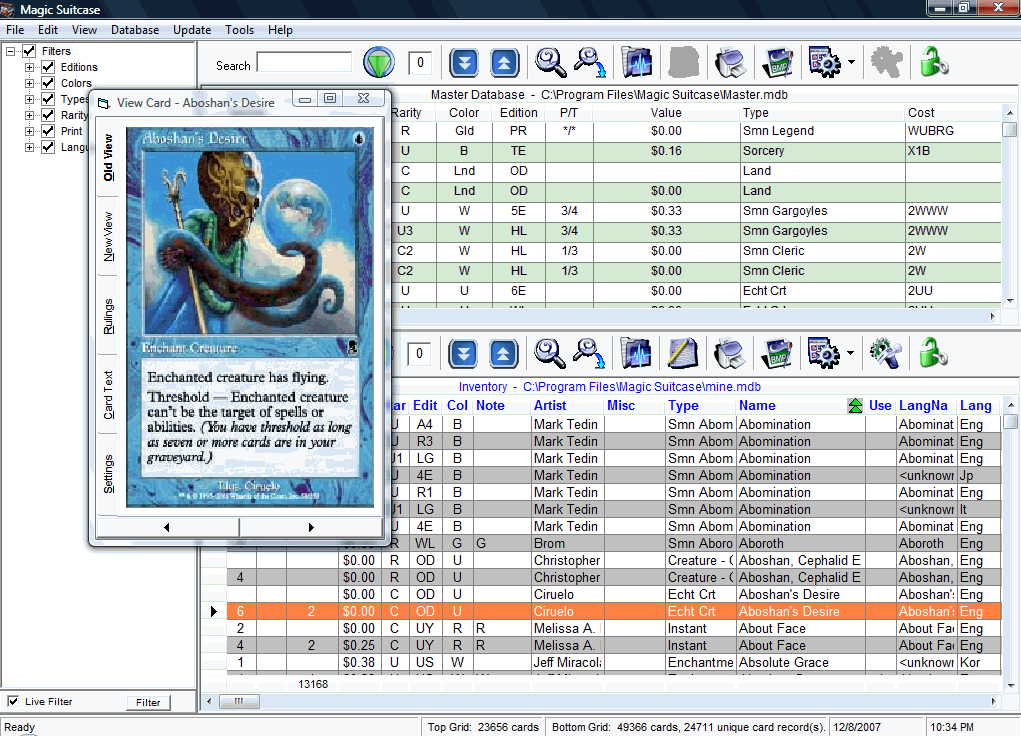The width and height of the screenshot is (1021, 736).
Task: Uncheck the Print filter checkbox
Action: coord(48,131)
